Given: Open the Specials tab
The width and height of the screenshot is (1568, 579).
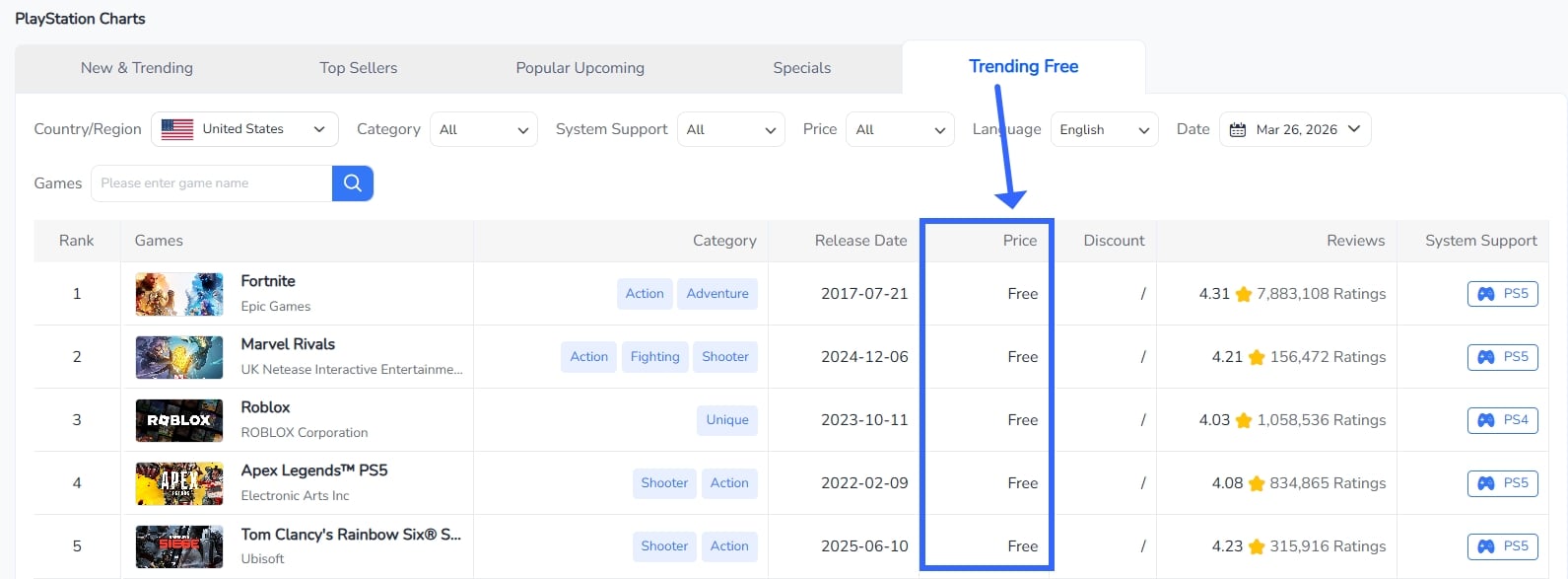Looking at the screenshot, I should click(801, 68).
